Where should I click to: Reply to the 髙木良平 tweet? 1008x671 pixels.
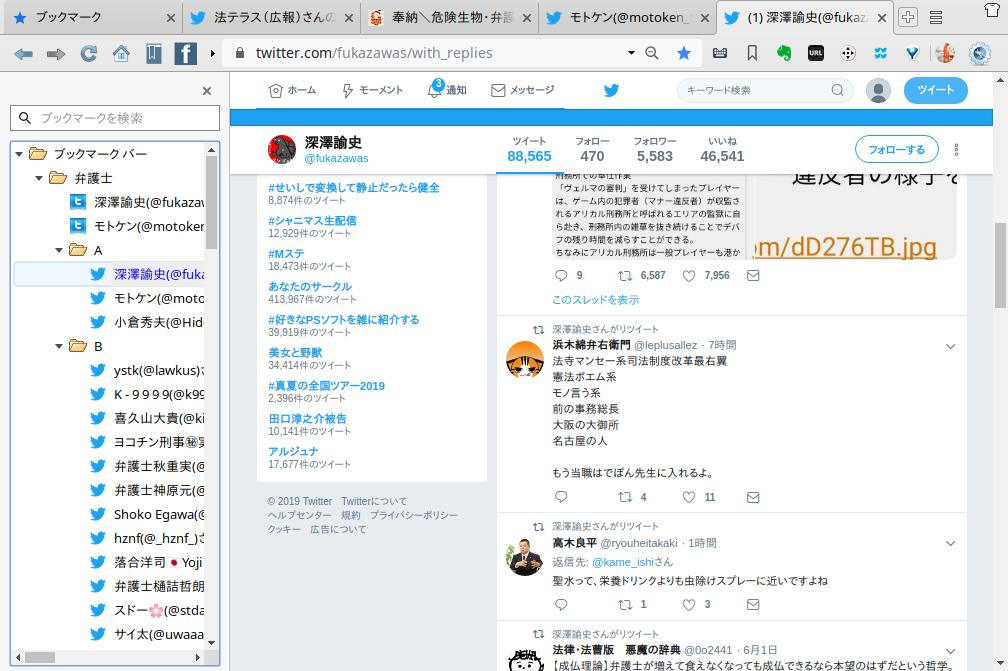click(x=561, y=604)
